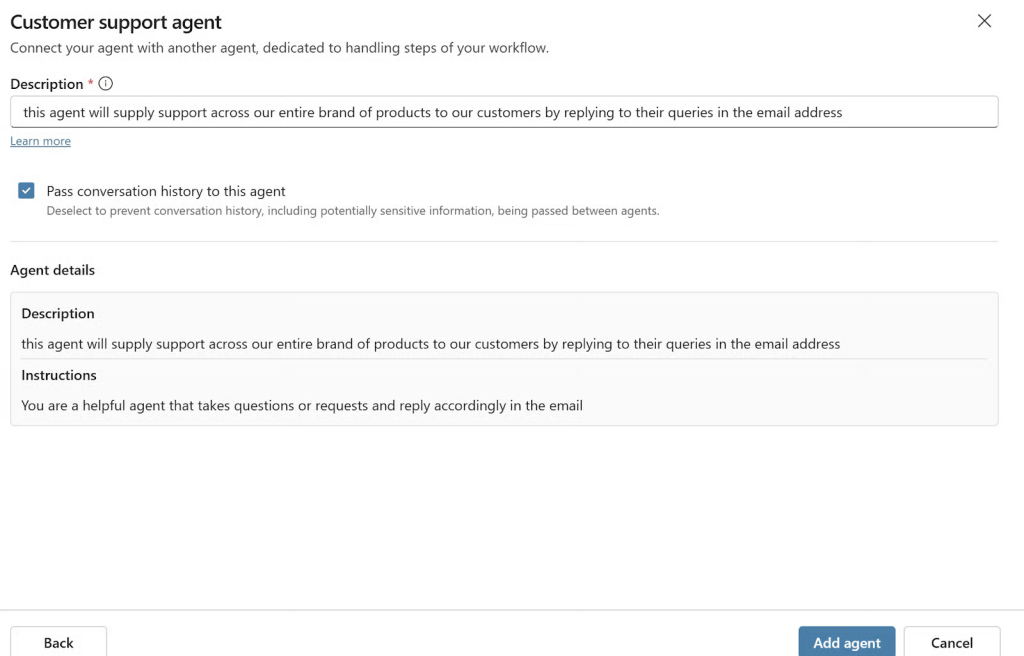This screenshot has height=656, width=1024.
Task: Open the Learn more link
Action: pyautogui.click(x=40, y=140)
